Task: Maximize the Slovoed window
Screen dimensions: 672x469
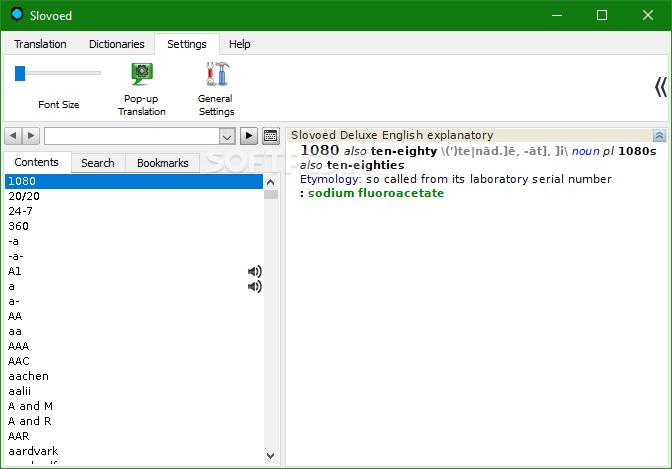Action: click(602, 15)
